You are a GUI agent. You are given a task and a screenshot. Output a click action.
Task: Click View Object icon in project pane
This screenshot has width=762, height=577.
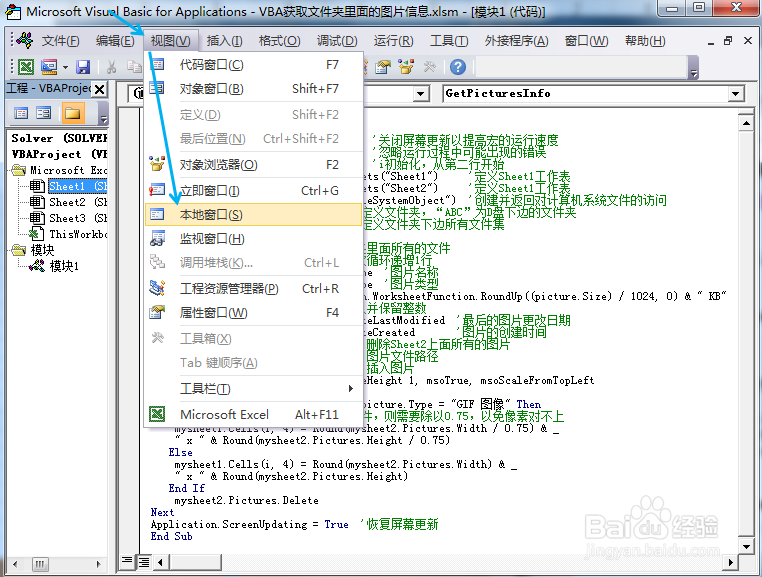44,113
